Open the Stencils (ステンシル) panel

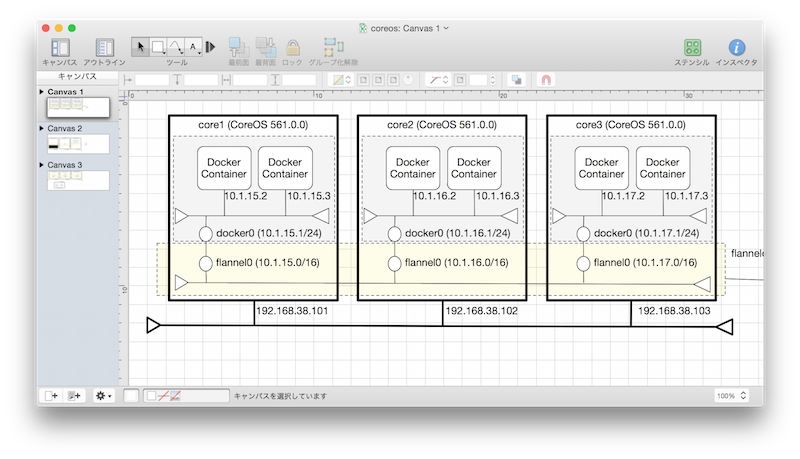click(x=692, y=47)
